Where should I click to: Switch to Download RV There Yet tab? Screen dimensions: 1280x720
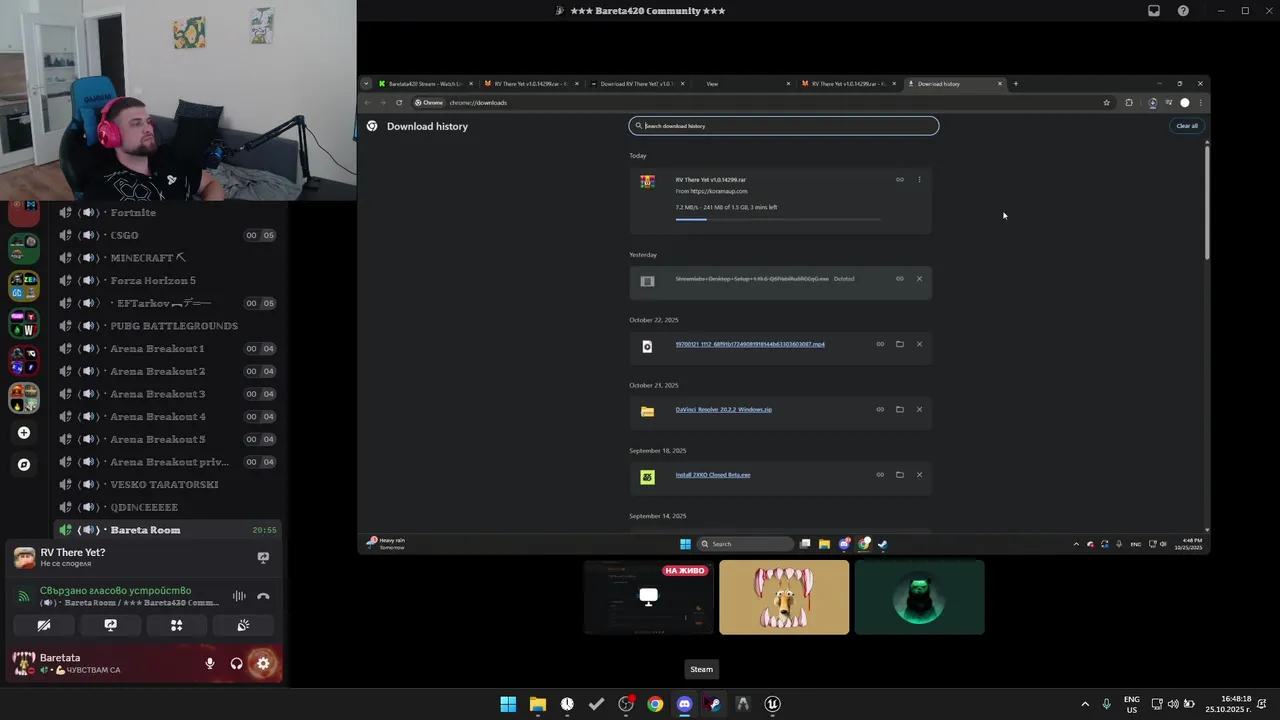[636, 84]
